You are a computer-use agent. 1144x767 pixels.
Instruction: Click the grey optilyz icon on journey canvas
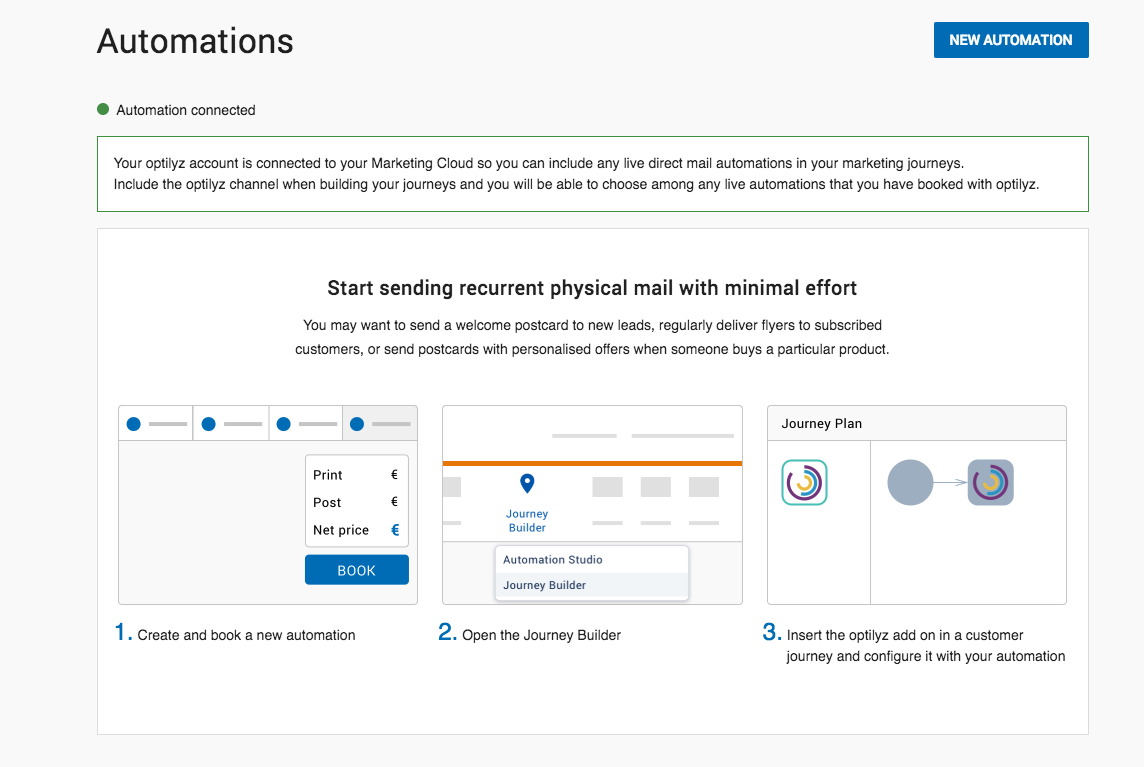[990, 482]
